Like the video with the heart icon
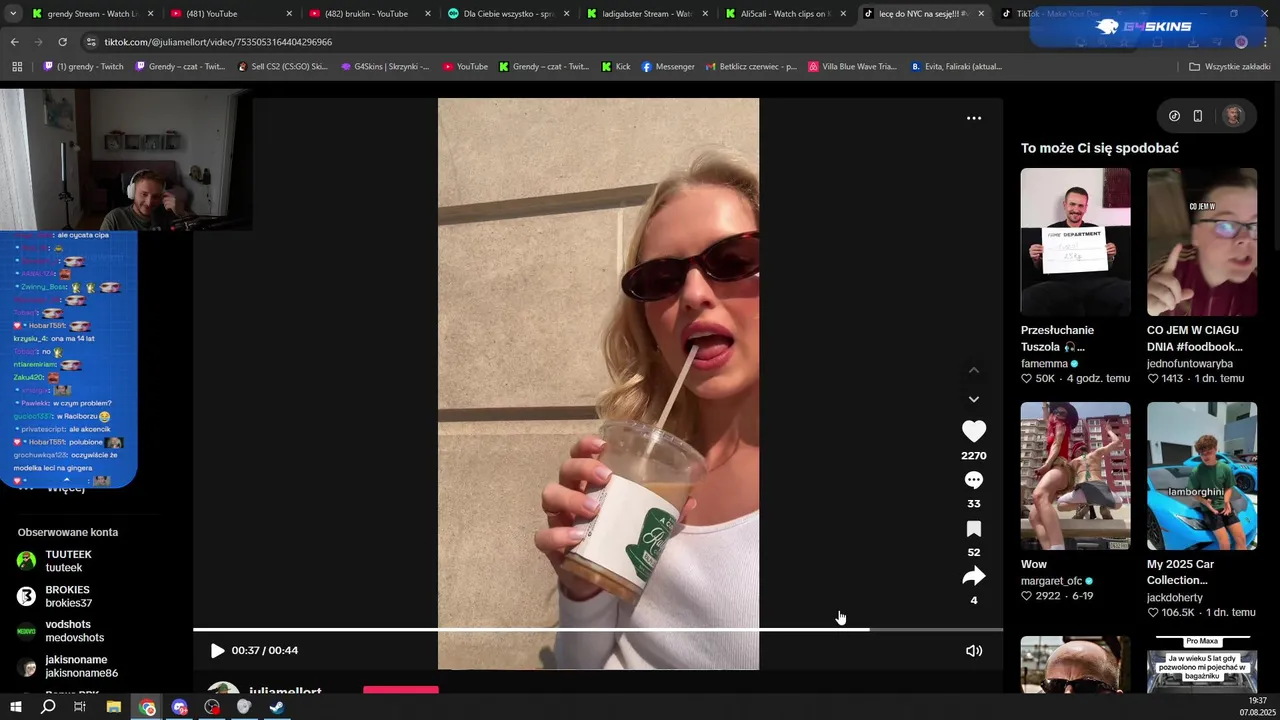This screenshot has height=720, width=1280. click(x=974, y=431)
